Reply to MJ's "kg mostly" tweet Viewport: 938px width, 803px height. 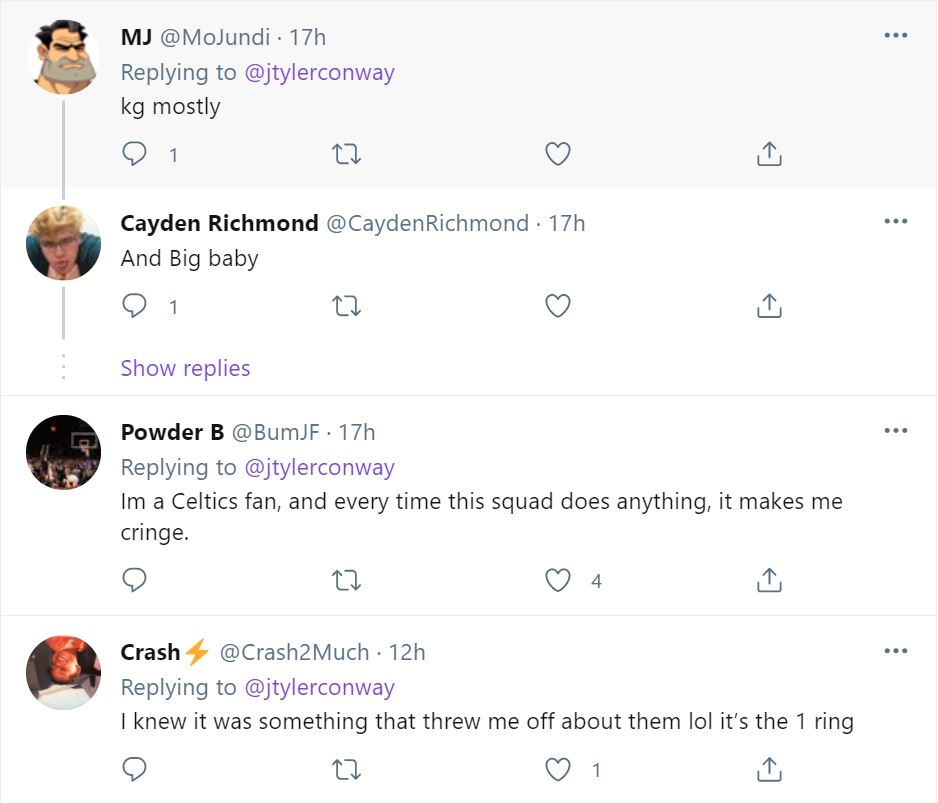pos(134,154)
